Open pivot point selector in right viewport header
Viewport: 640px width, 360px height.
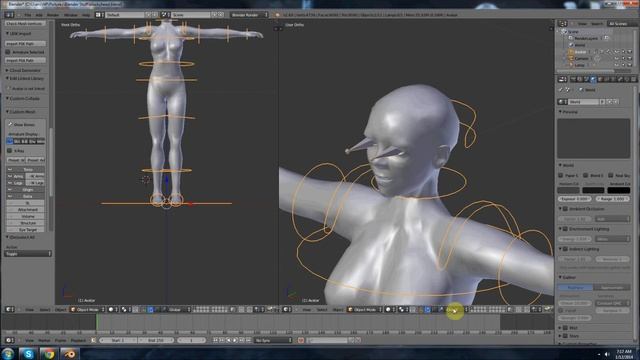tap(403, 309)
